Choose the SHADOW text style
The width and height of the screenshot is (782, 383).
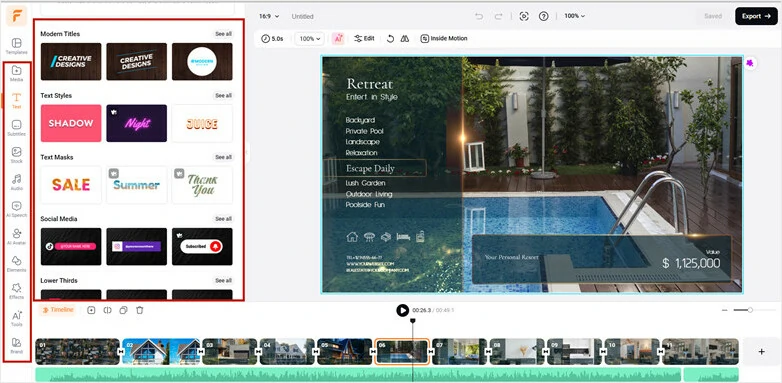(x=71, y=123)
